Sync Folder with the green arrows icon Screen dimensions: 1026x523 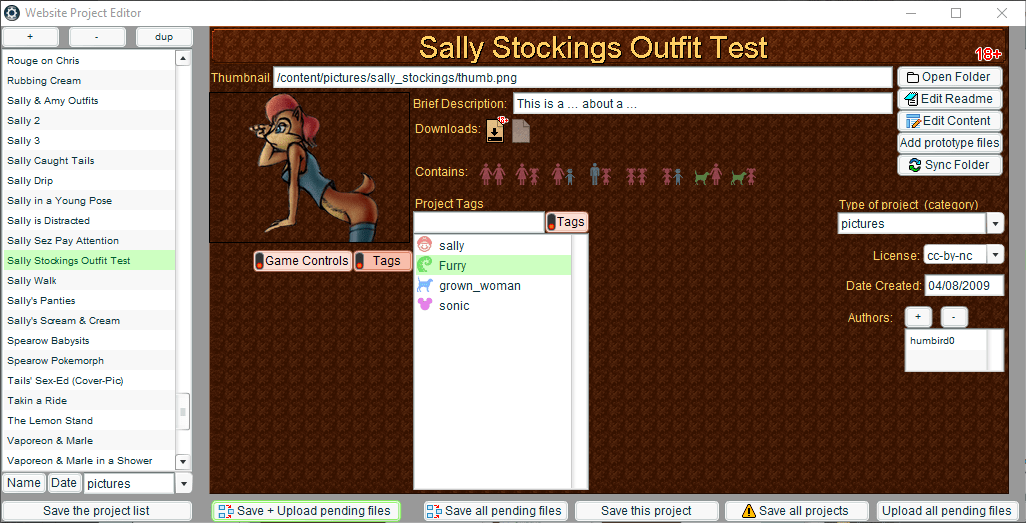(949, 165)
